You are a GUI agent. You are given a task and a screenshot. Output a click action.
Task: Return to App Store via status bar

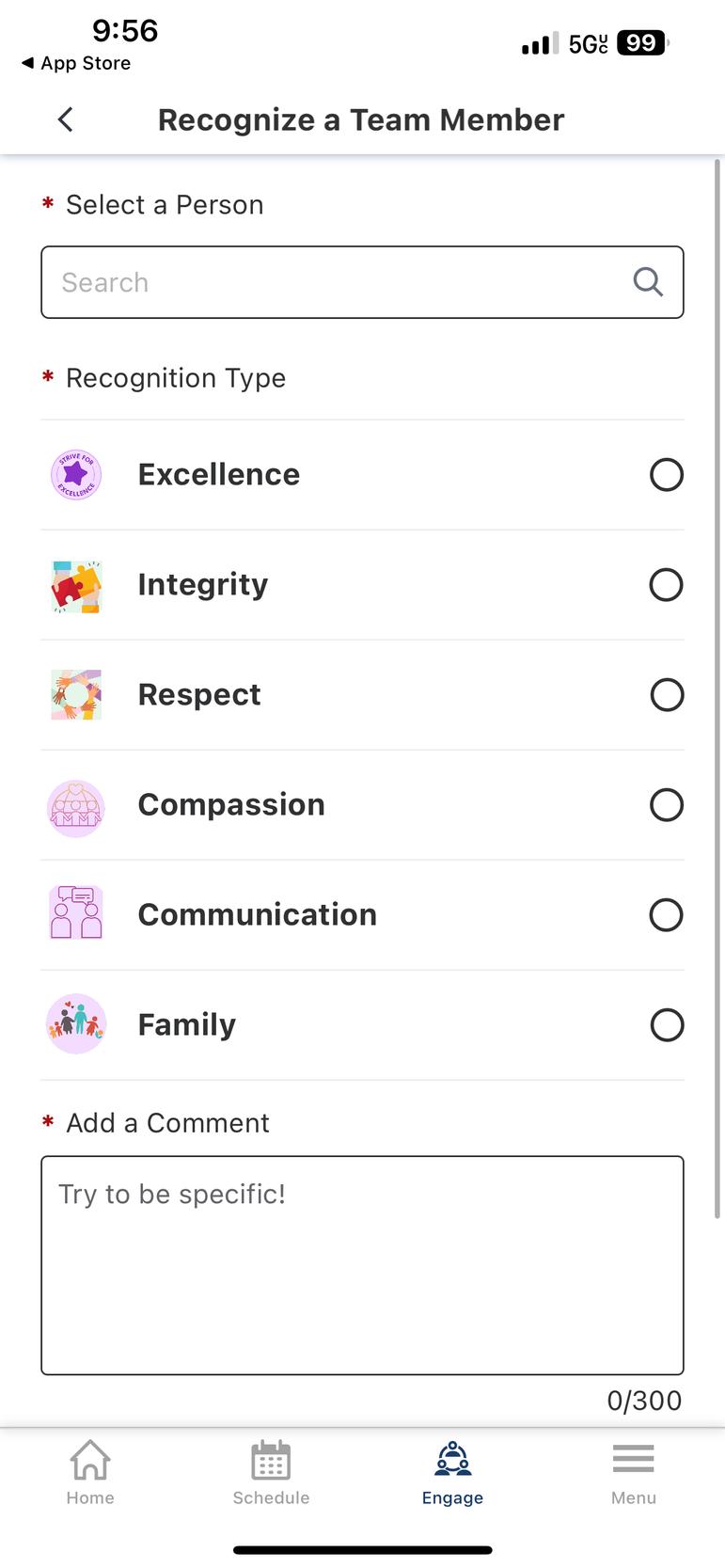pyautogui.click(x=77, y=63)
